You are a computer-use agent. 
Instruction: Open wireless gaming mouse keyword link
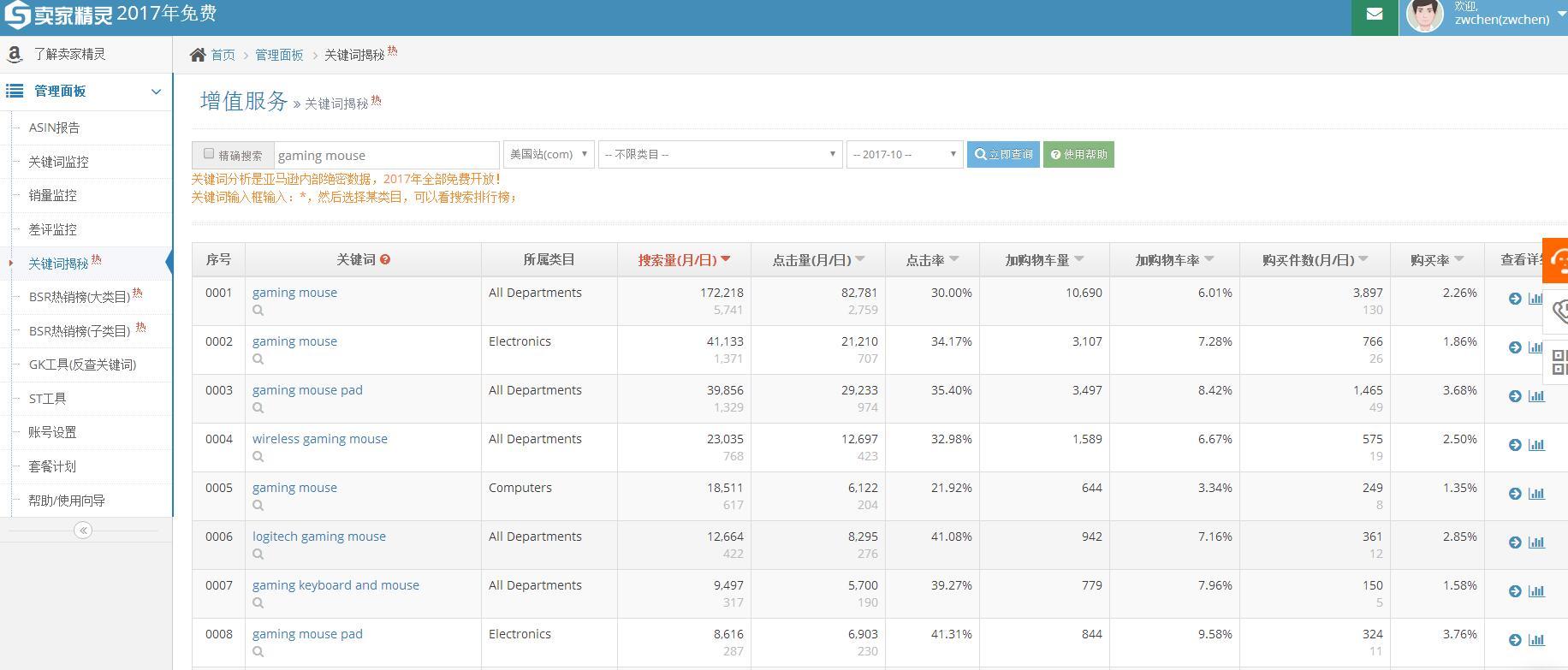pos(320,439)
